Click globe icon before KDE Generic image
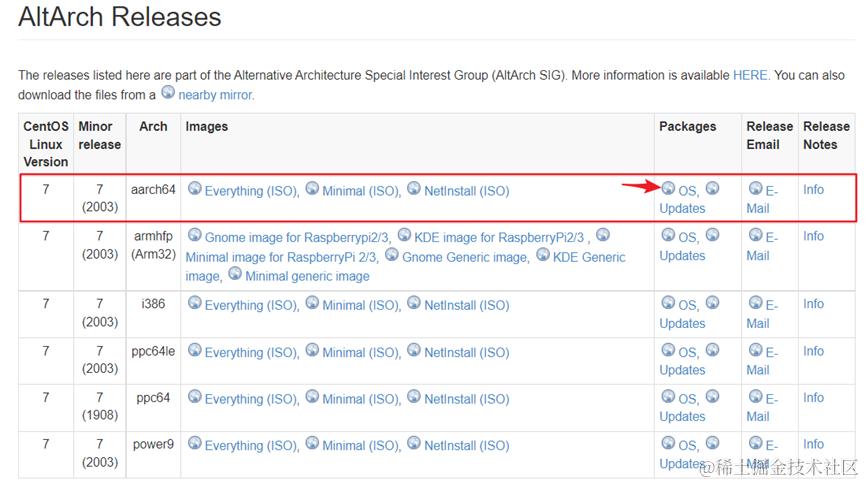The width and height of the screenshot is (865, 484). [543, 254]
